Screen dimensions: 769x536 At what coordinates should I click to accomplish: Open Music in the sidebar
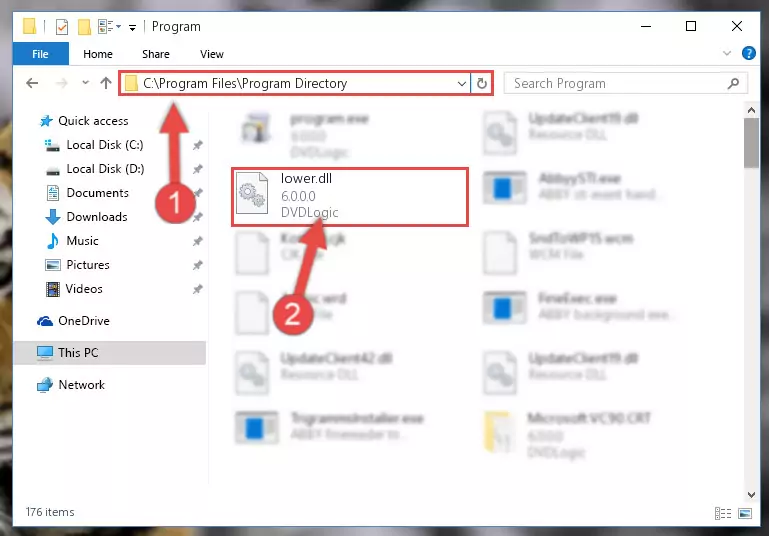[x=72, y=241]
